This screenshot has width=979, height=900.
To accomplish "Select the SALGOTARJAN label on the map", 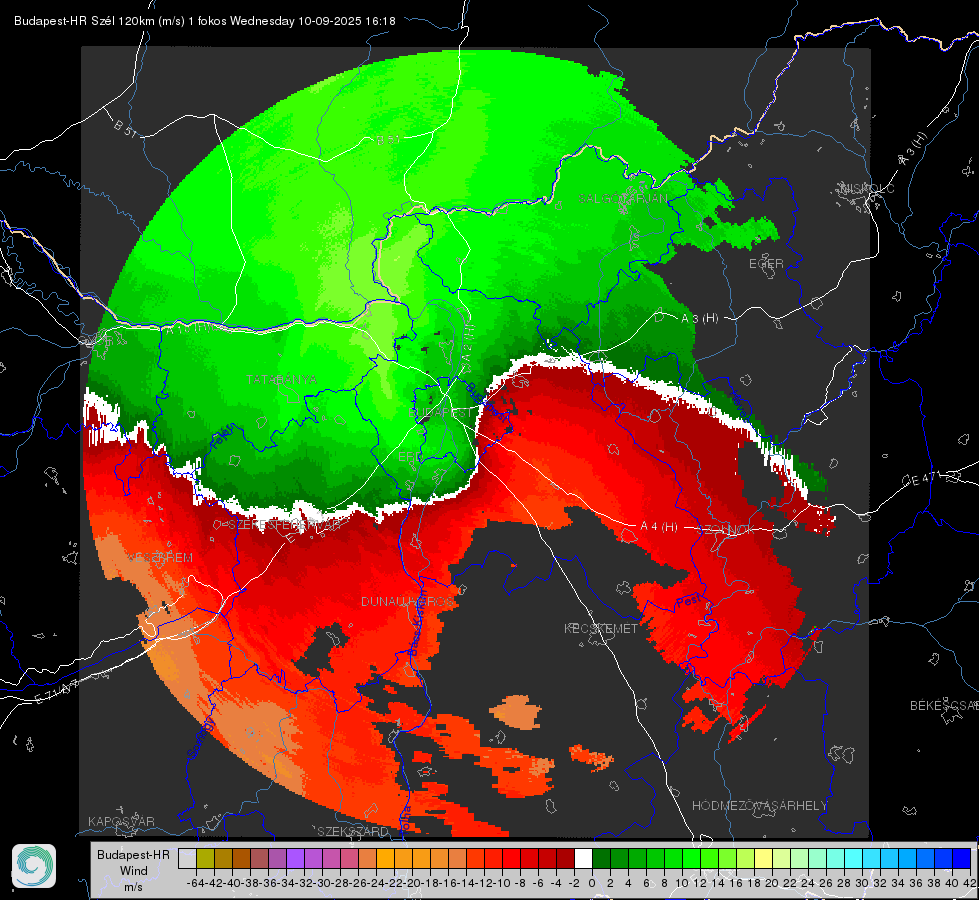I will point(622,199).
